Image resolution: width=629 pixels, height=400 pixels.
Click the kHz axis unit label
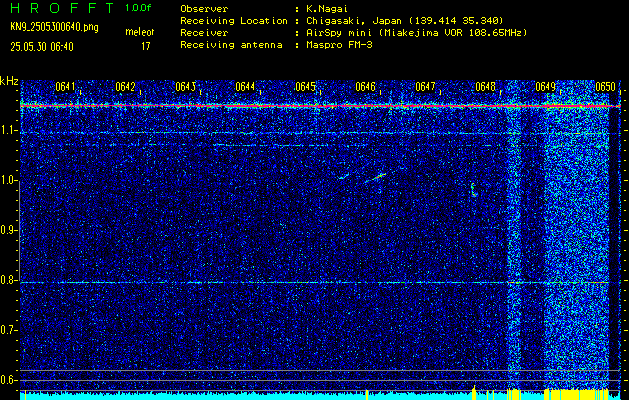click(9, 81)
